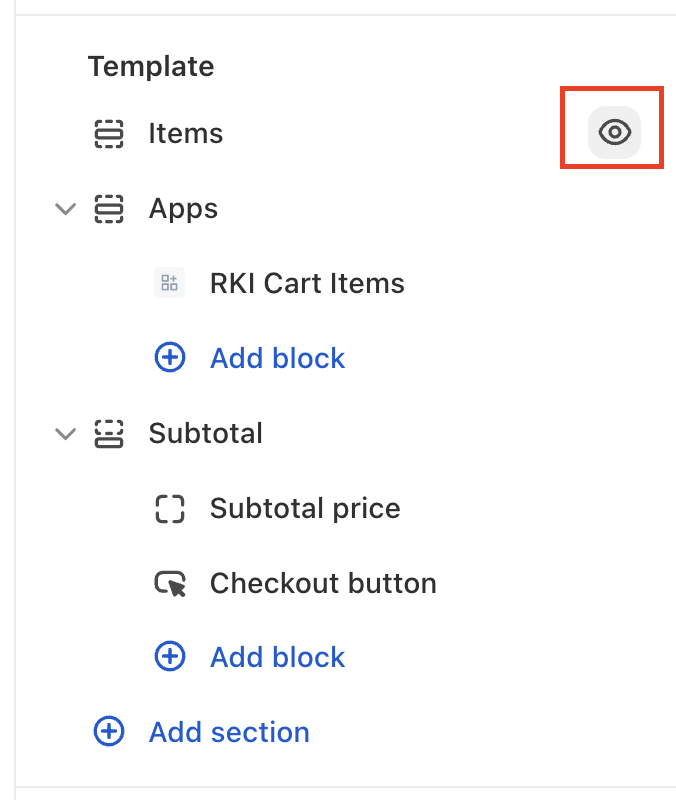The height and width of the screenshot is (800, 676).
Task: Click the Subtotal section icon
Action: click(108, 434)
